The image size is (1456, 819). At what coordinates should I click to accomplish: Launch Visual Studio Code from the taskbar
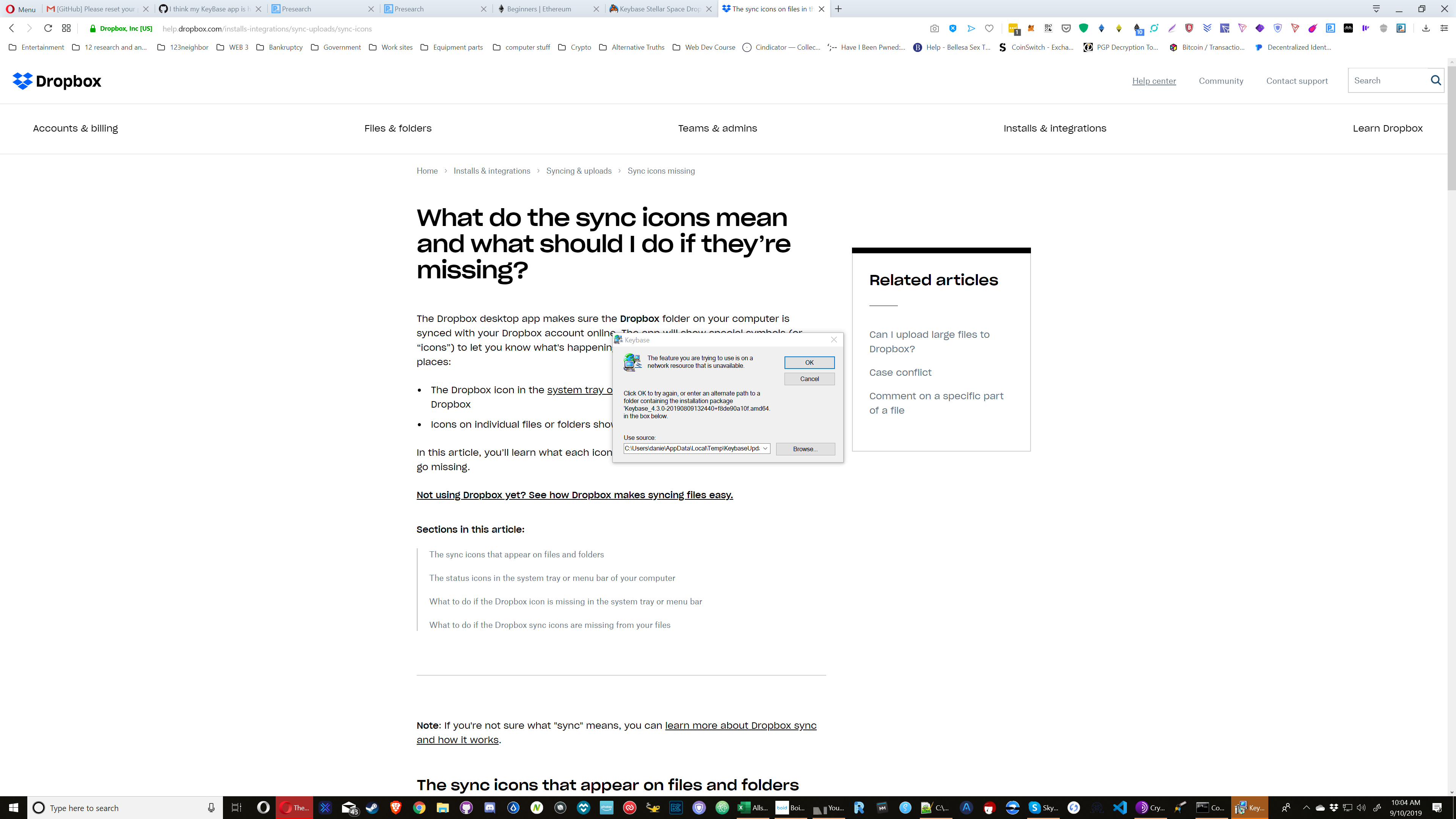pos(1120,808)
